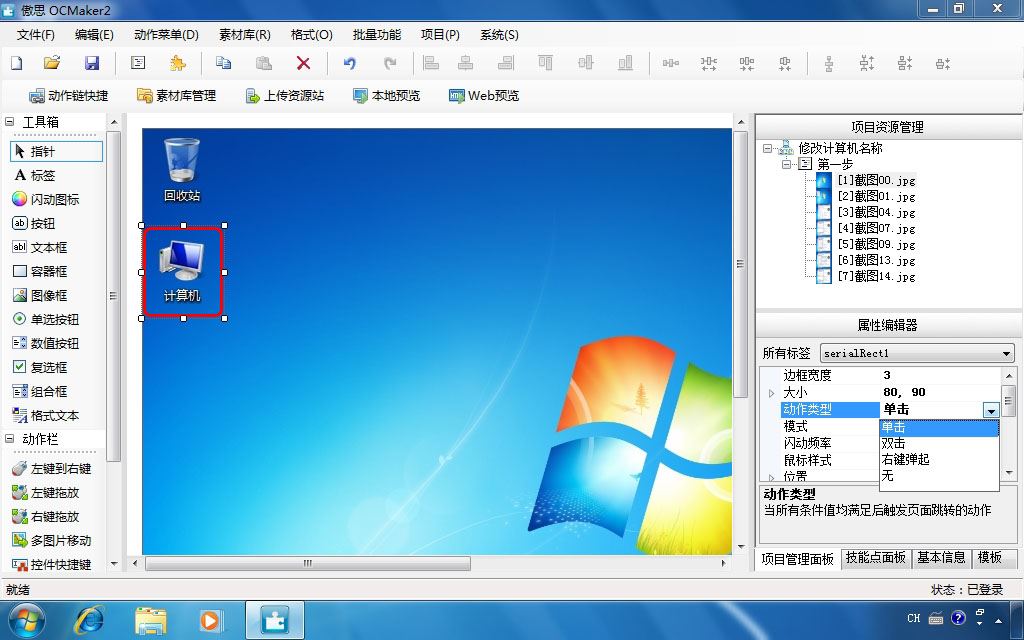Image resolution: width=1024 pixels, height=640 pixels.
Task: Open the 所有标签 serialRect1 combo box
Action: pos(917,353)
